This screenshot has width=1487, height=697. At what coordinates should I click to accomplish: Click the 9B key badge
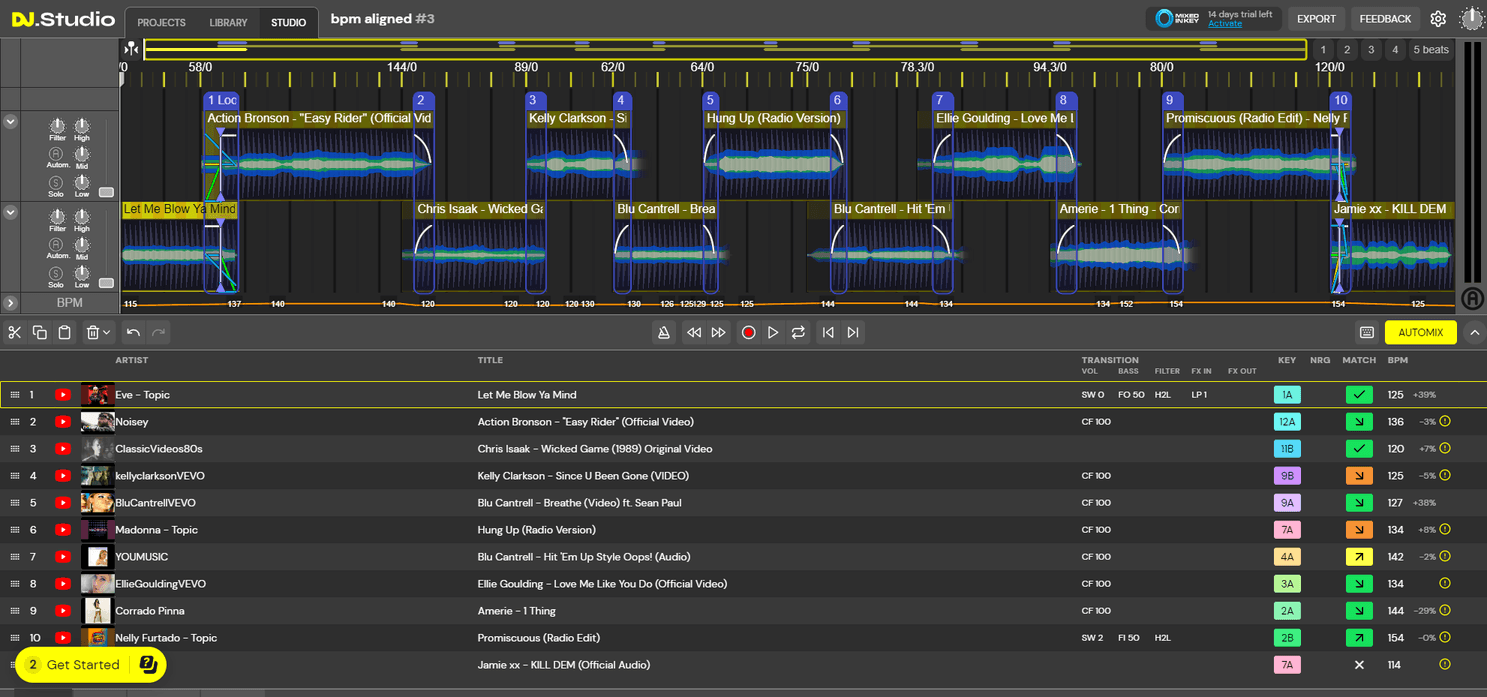coord(1287,476)
